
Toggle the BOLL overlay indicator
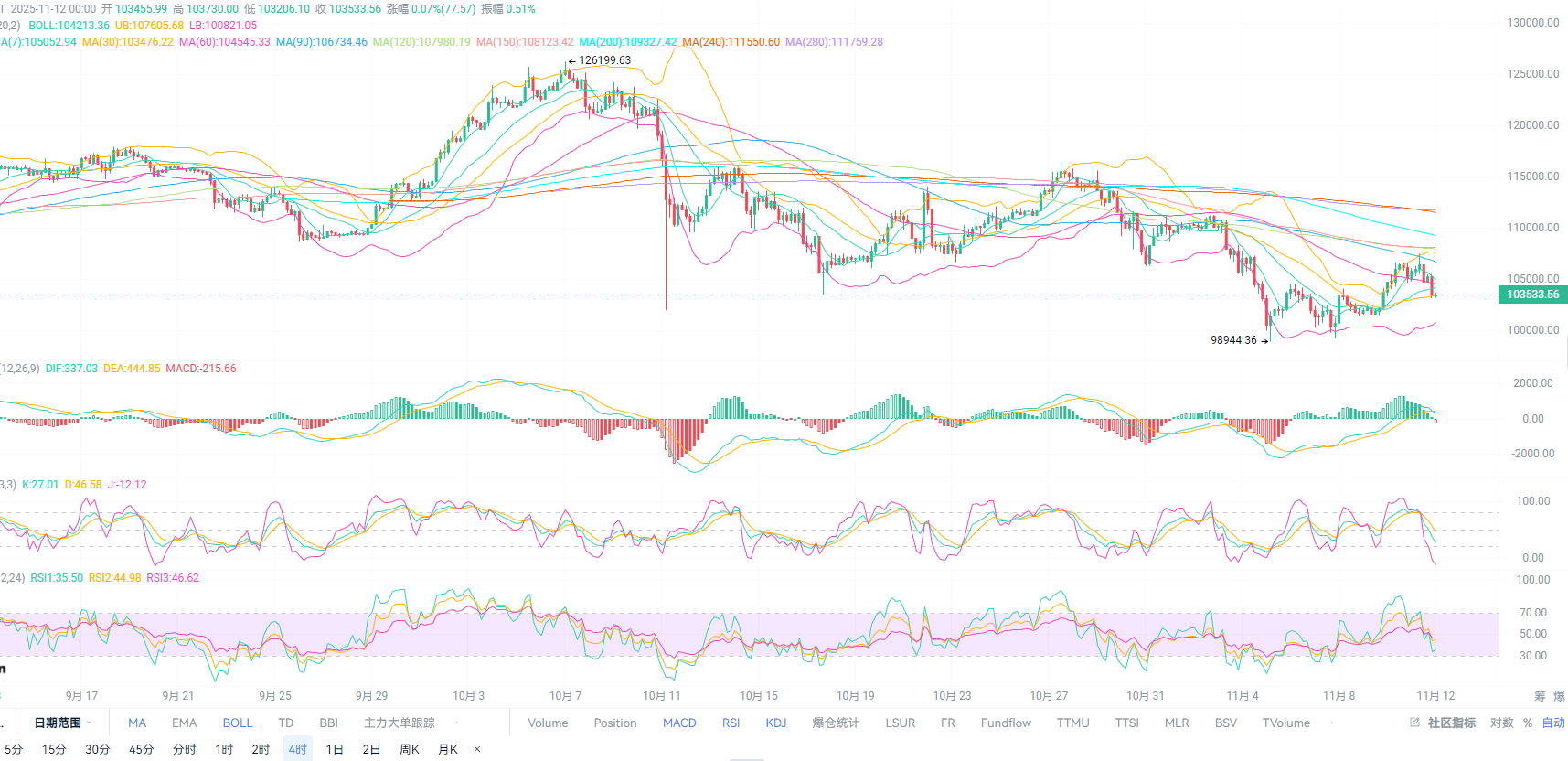(237, 723)
